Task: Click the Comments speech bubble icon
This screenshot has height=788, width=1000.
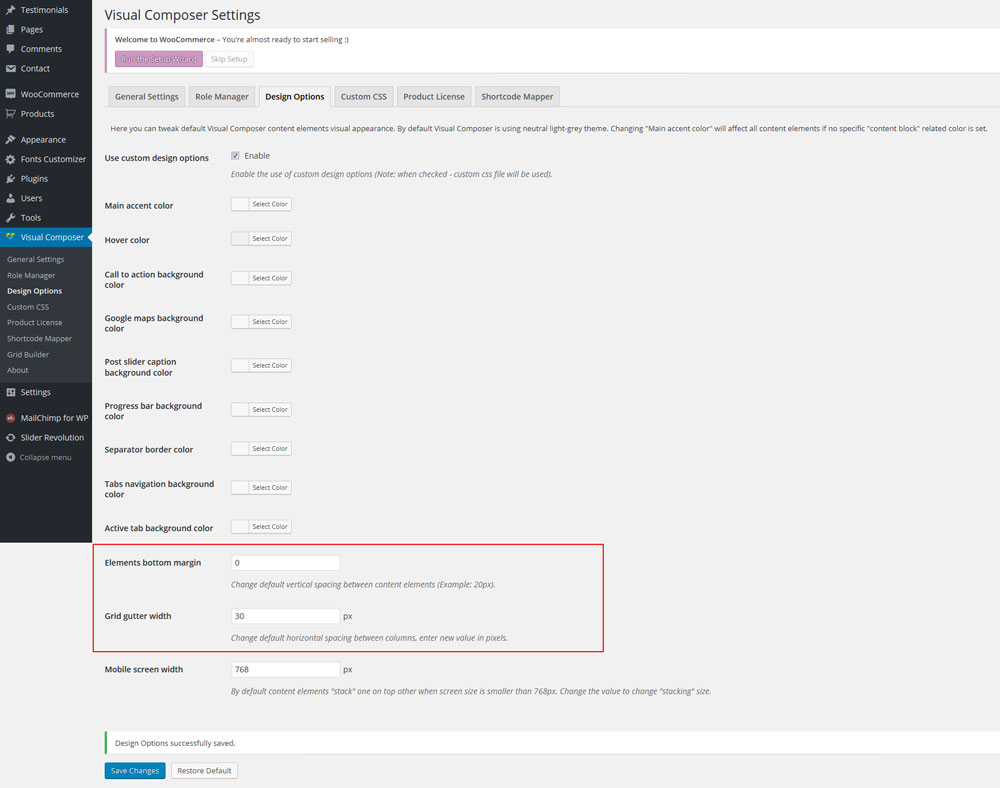Action: click(10, 49)
